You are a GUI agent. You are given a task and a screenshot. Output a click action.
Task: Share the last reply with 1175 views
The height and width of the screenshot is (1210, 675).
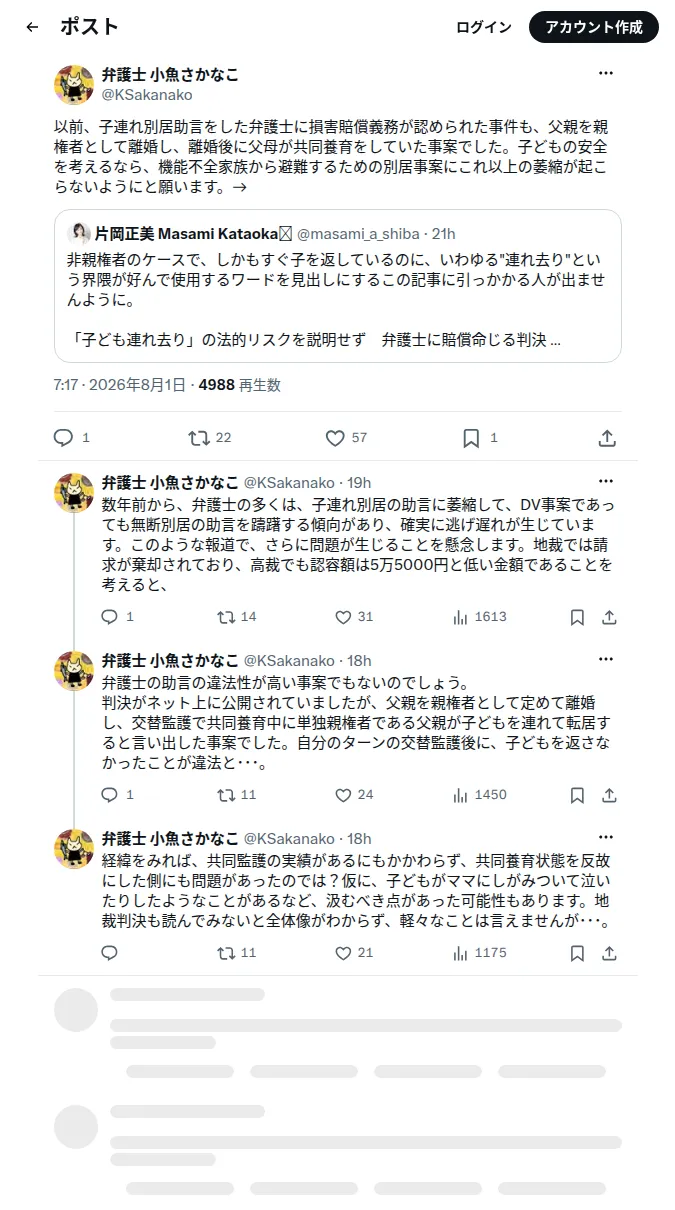click(x=609, y=953)
